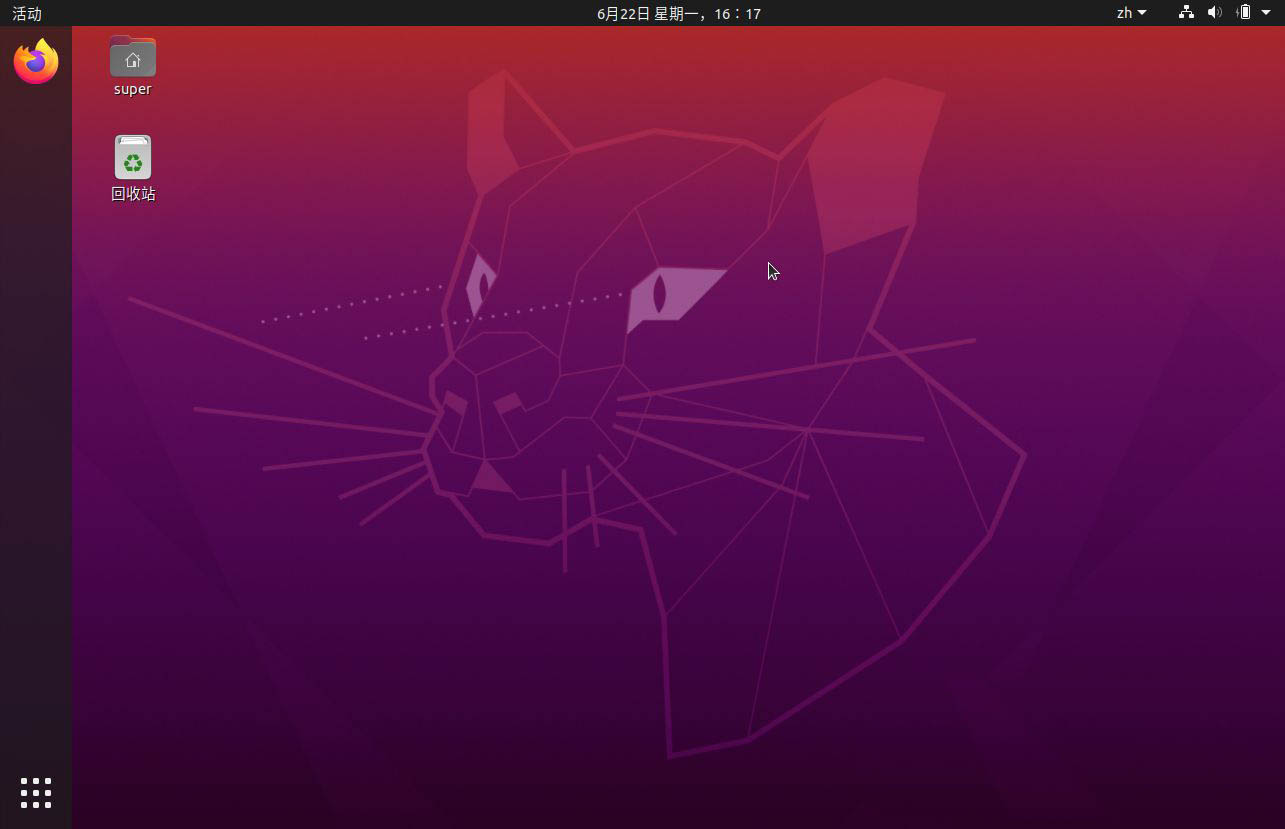Open the zh input source dropdown

click(1132, 13)
